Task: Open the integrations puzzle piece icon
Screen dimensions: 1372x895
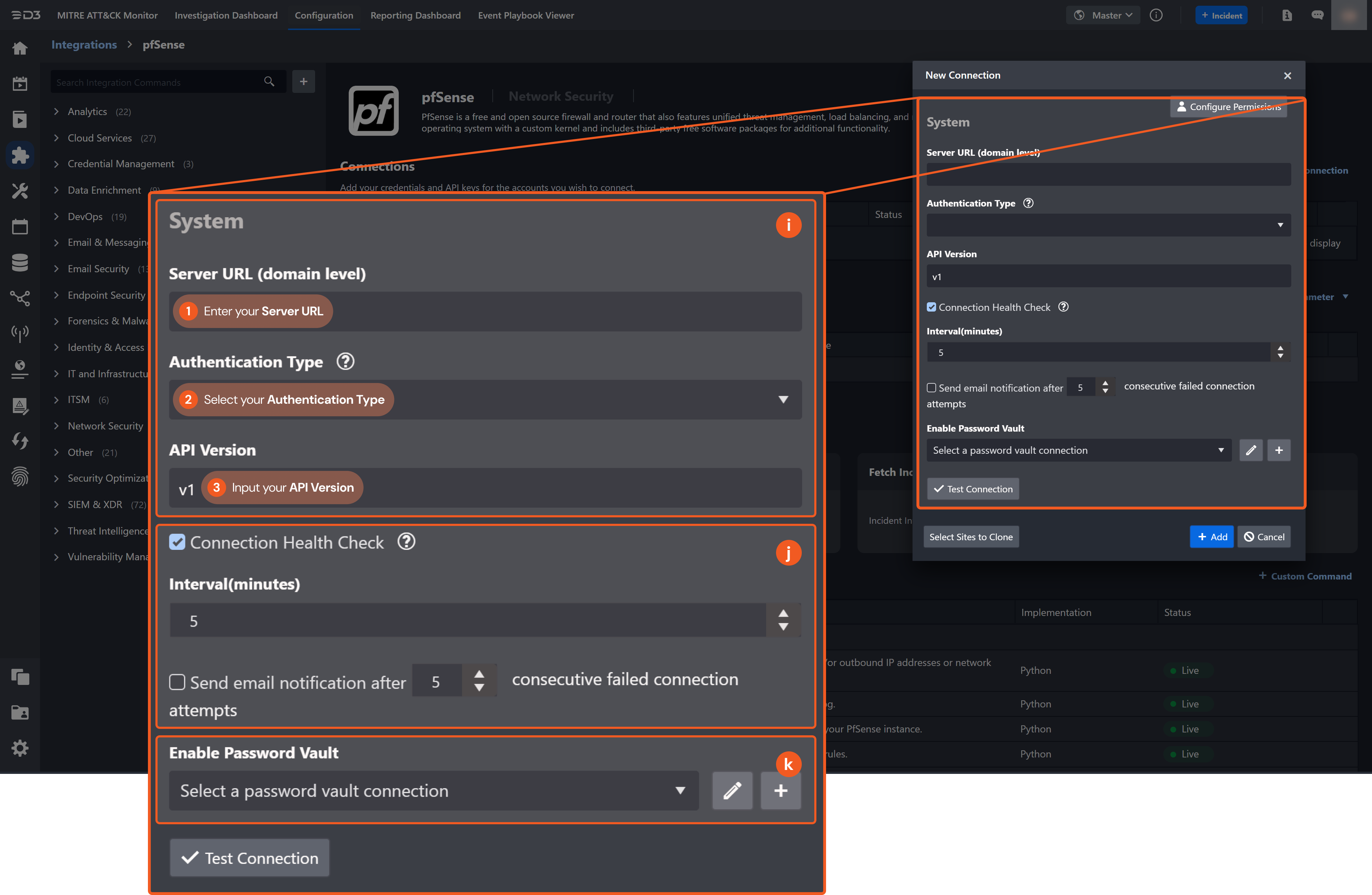Action: pyautogui.click(x=20, y=155)
